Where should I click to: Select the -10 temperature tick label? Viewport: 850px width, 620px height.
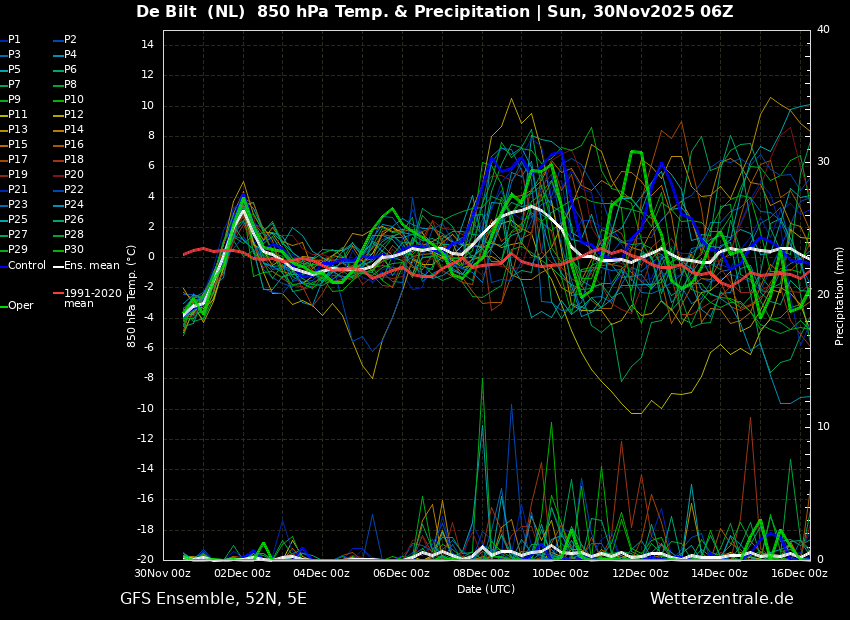[x=145, y=408]
